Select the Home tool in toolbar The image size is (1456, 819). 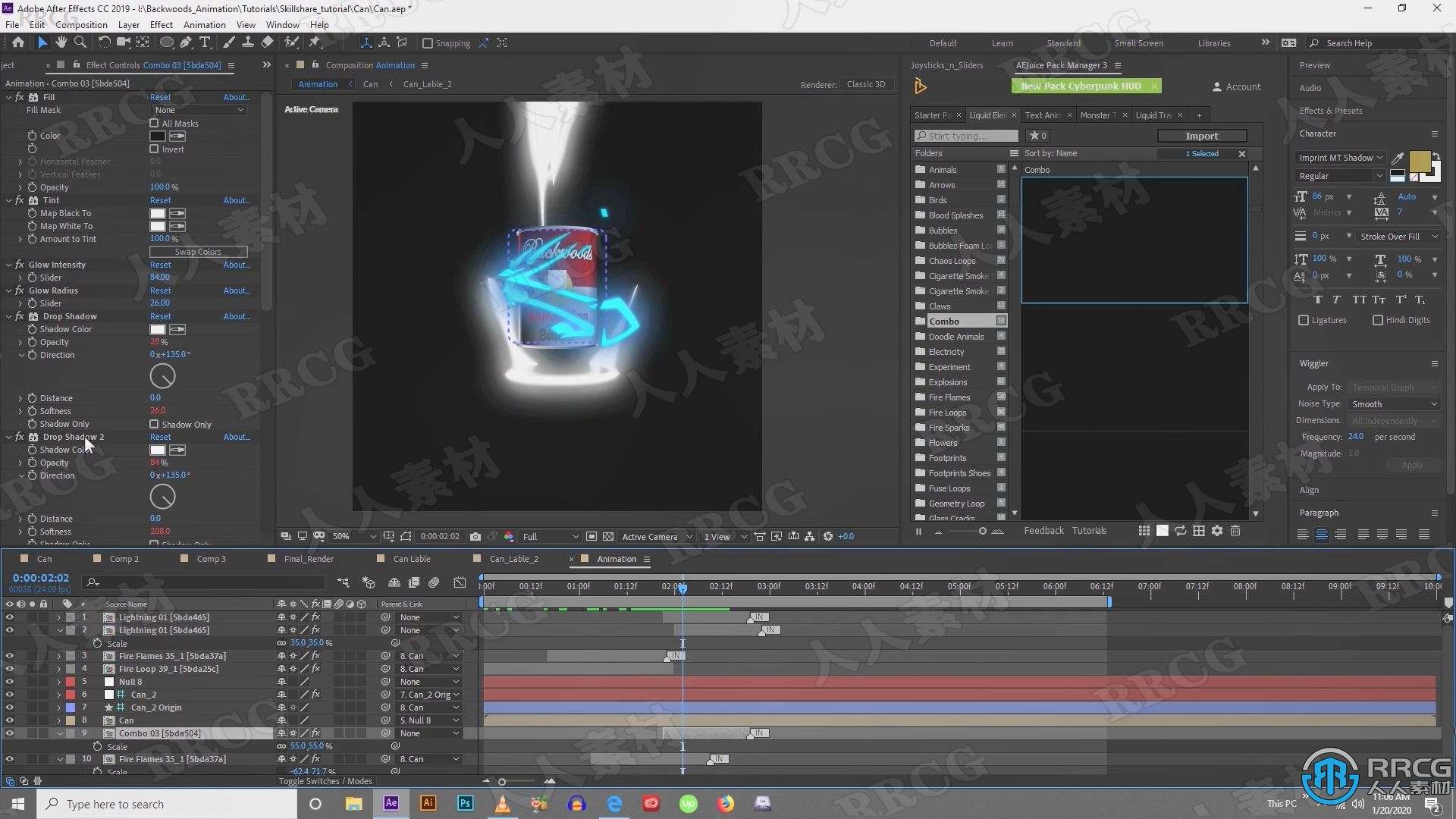[x=18, y=42]
